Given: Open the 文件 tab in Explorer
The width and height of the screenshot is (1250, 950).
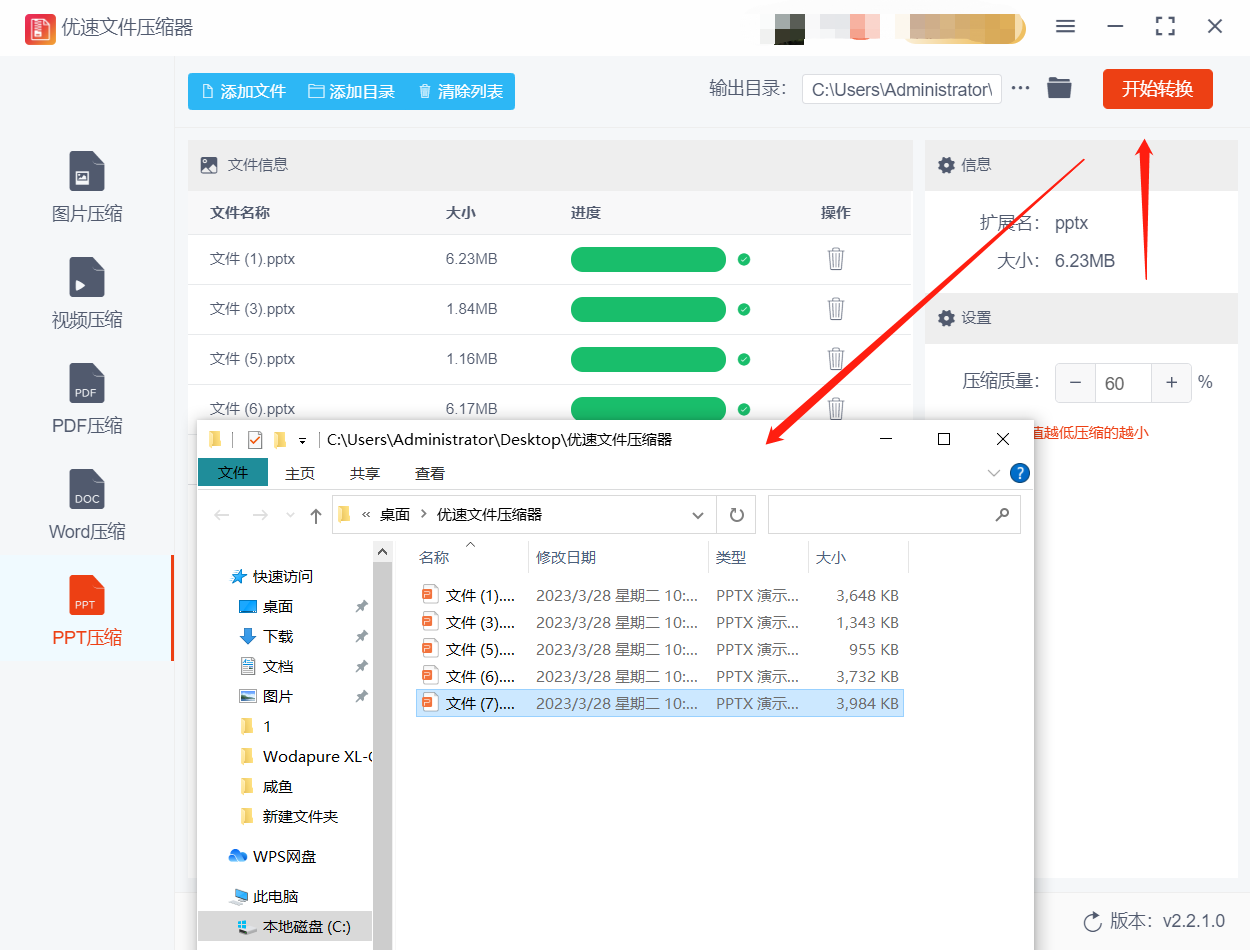Looking at the screenshot, I should pos(233,473).
